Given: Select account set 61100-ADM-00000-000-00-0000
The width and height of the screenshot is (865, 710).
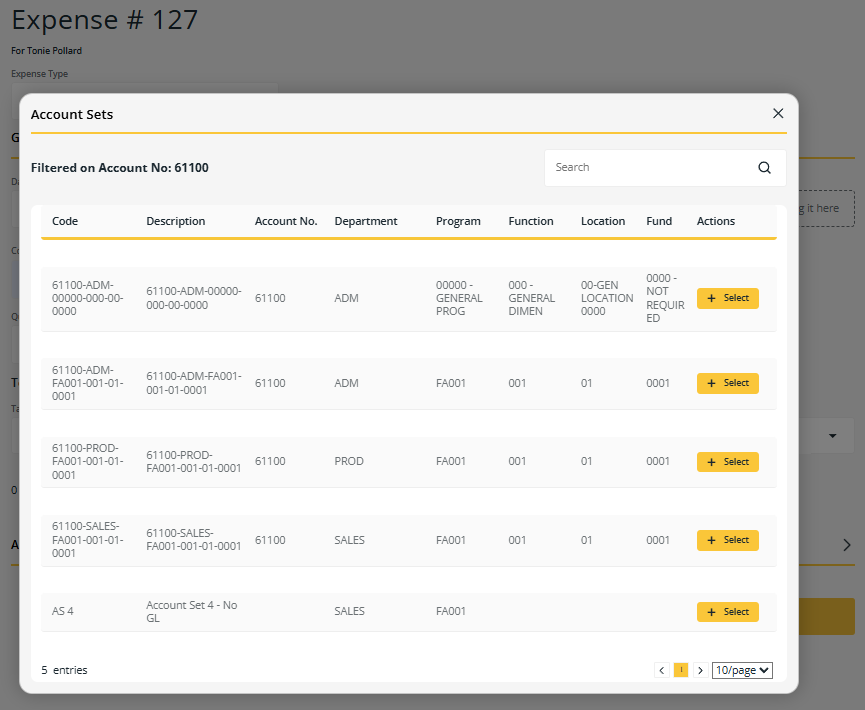Looking at the screenshot, I should [727, 298].
